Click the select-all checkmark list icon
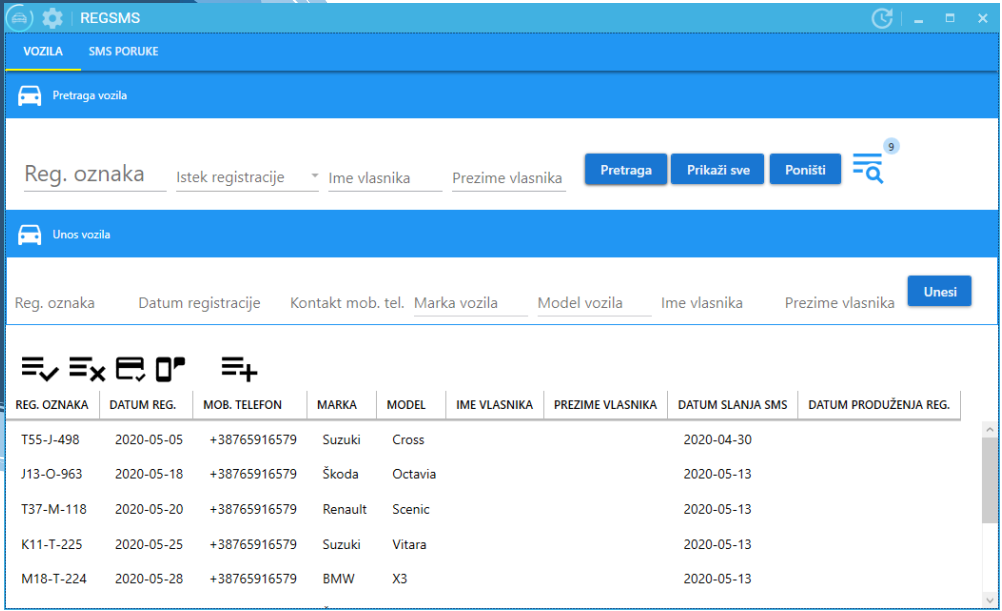This screenshot has width=1002, height=611. (40, 369)
